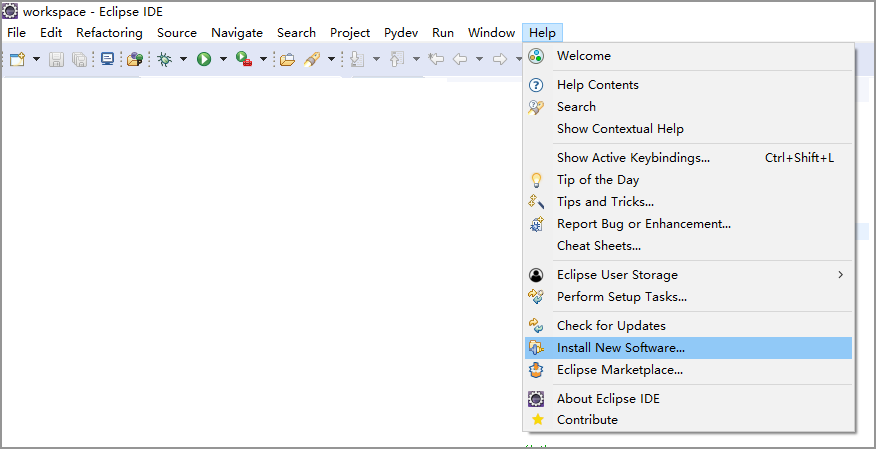Select Install New Software...
The height and width of the screenshot is (449, 876).
(x=688, y=348)
